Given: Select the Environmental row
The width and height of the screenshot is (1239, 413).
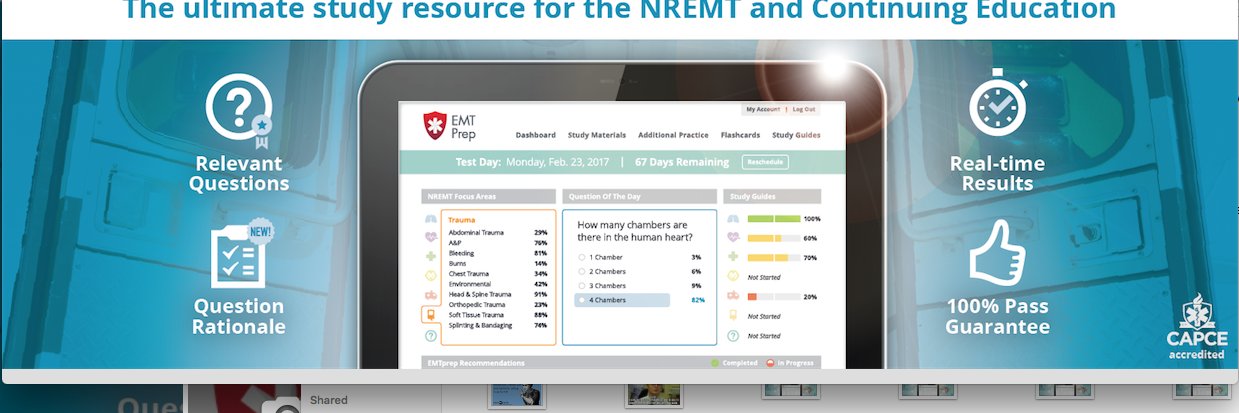Looking at the screenshot, I should 497,284.
